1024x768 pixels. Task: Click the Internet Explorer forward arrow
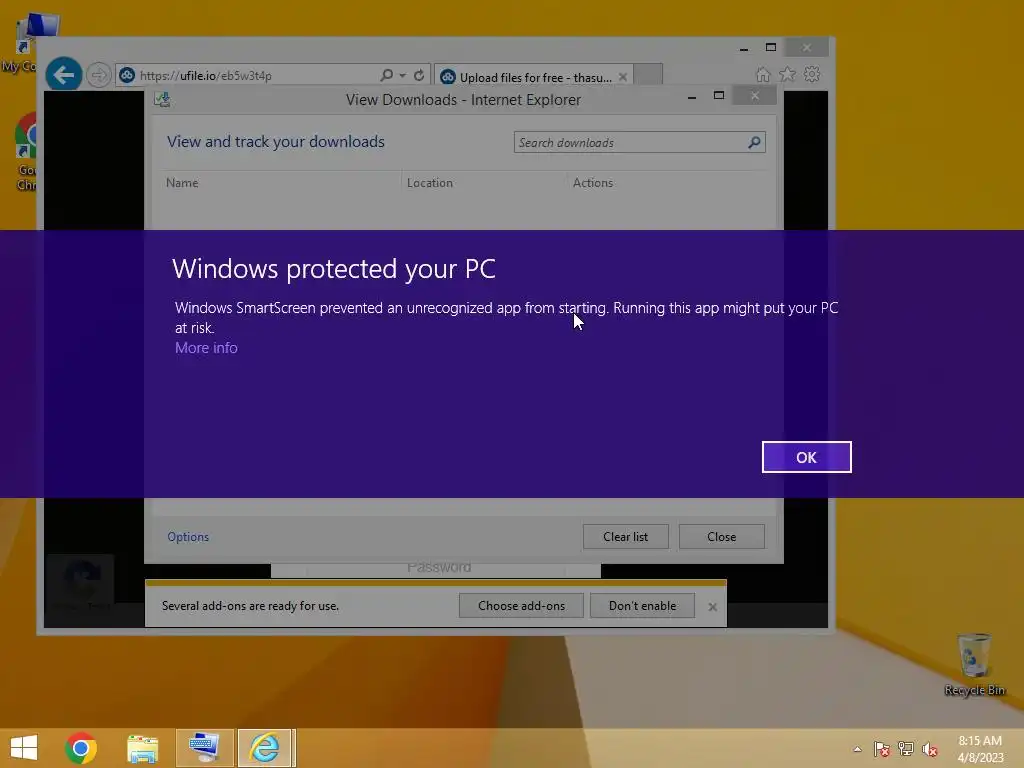(99, 75)
